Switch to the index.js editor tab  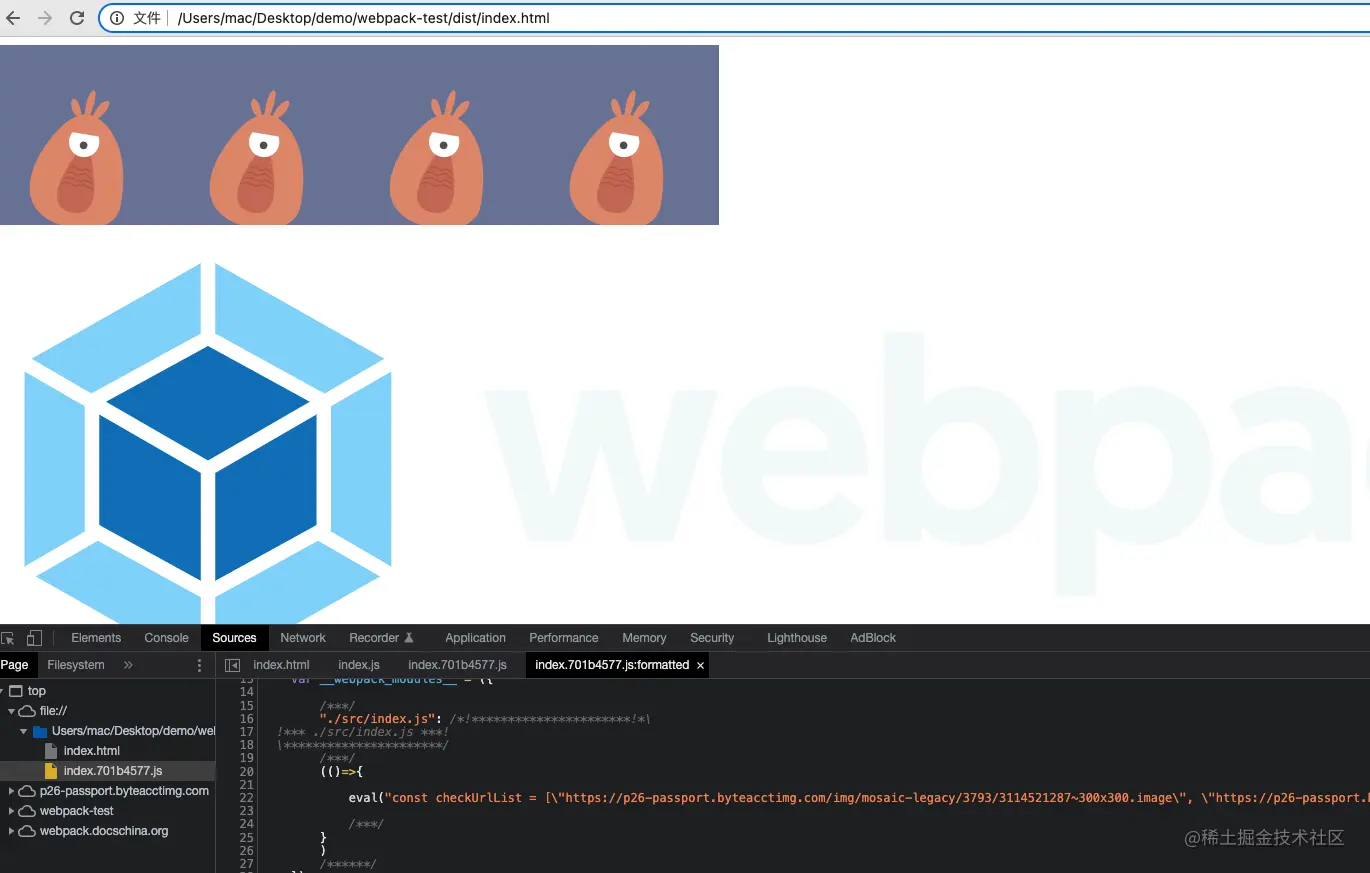pos(359,665)
